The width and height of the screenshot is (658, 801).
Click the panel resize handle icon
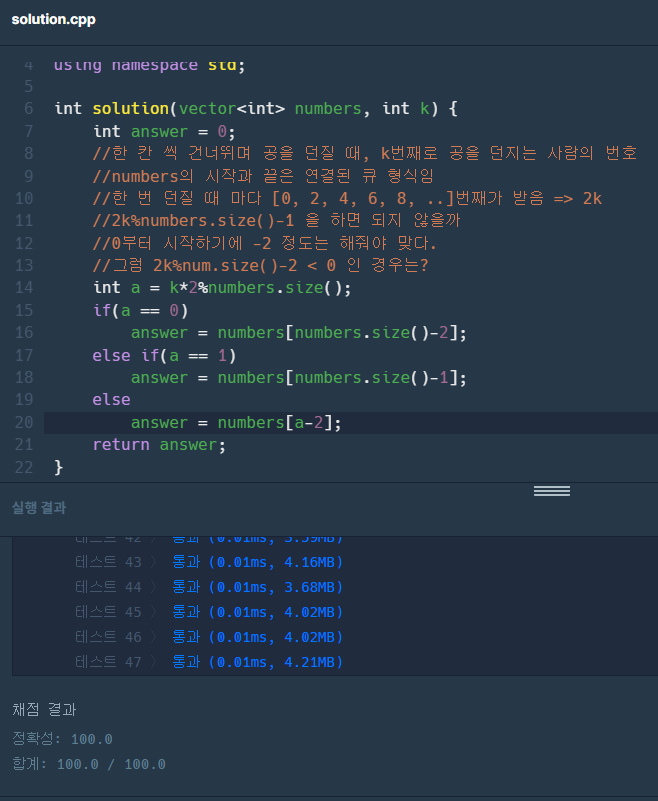551,491
